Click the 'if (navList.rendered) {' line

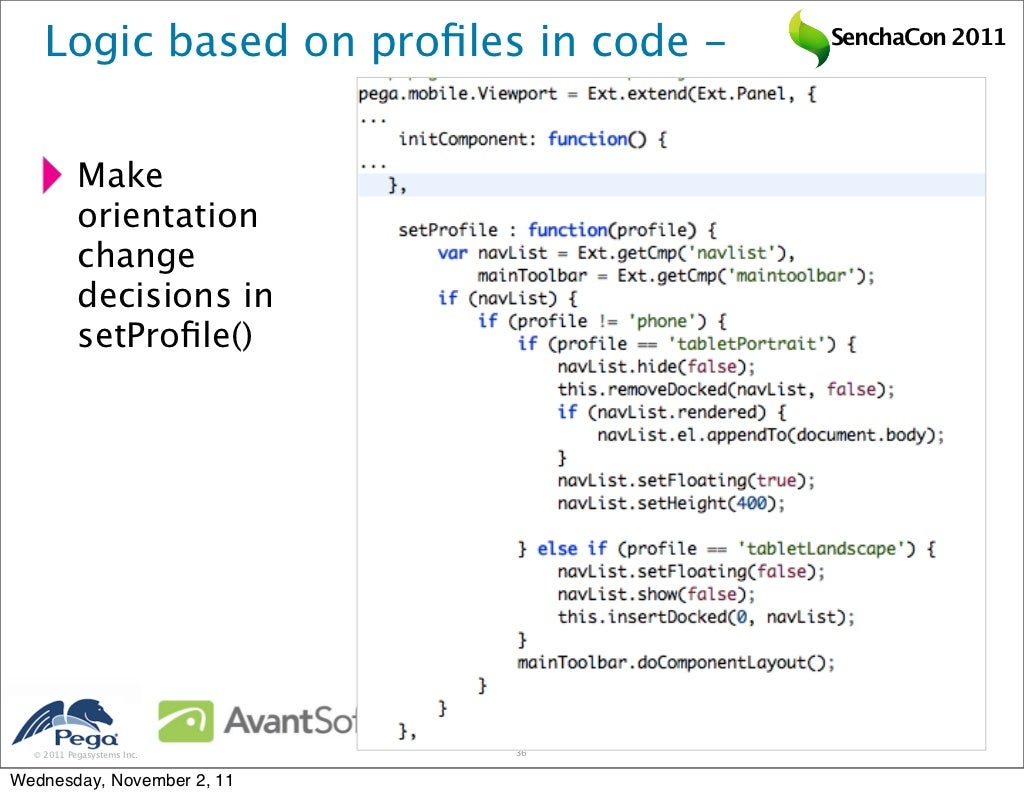[672, 412]
